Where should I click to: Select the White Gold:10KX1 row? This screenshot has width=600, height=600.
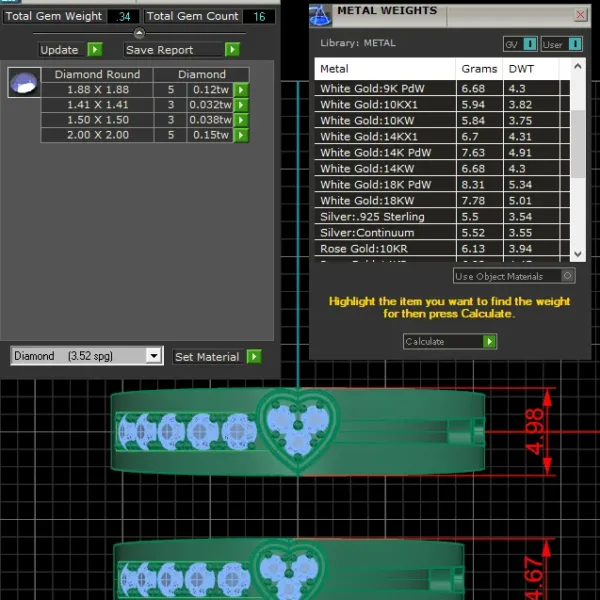(442, 104)
